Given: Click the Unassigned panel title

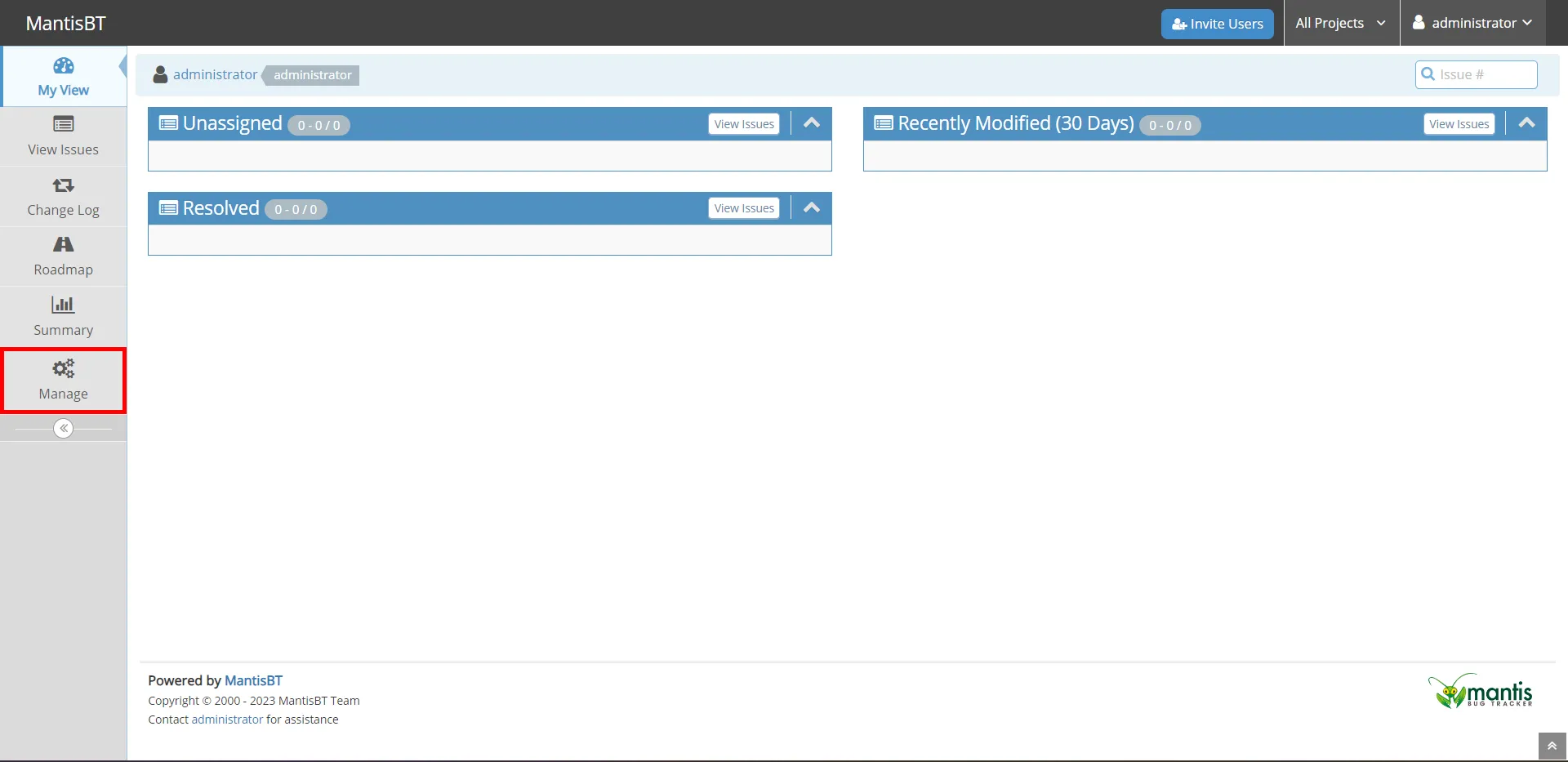Looking at the screenshot, I should tap(233, 123).
